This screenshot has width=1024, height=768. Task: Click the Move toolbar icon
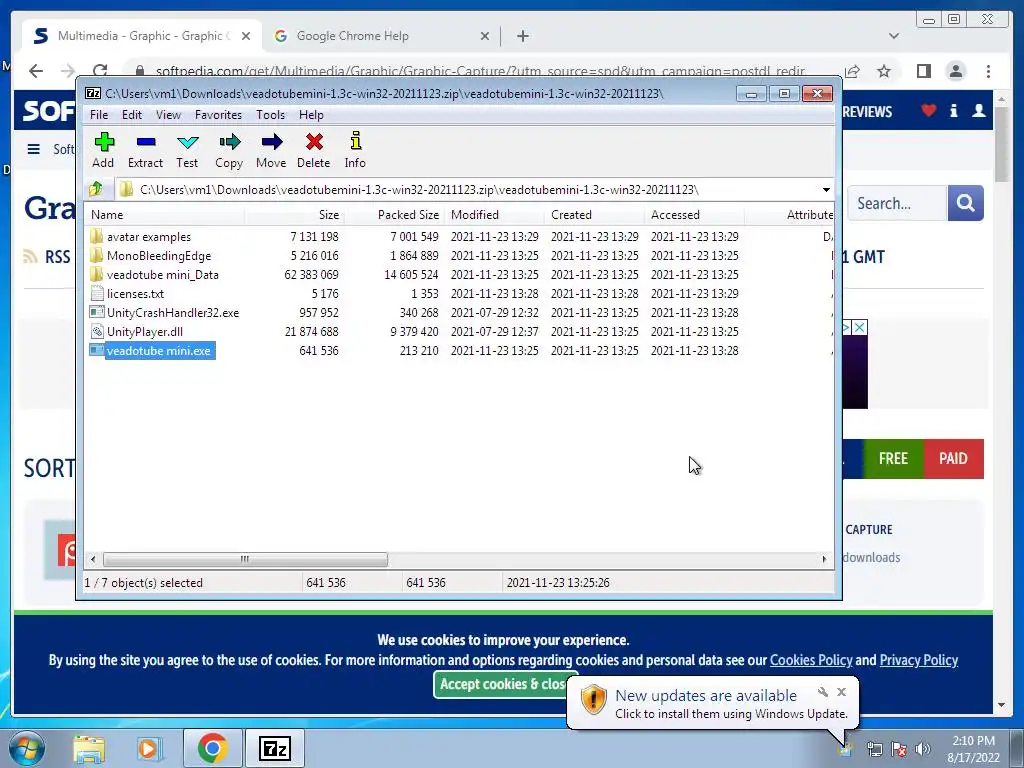point(271,151)
